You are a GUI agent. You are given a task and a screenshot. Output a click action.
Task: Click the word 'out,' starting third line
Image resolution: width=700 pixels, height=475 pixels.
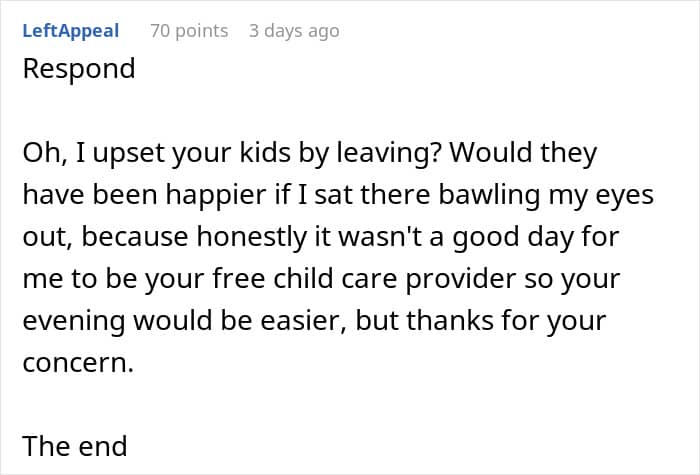tap(48, 237)
